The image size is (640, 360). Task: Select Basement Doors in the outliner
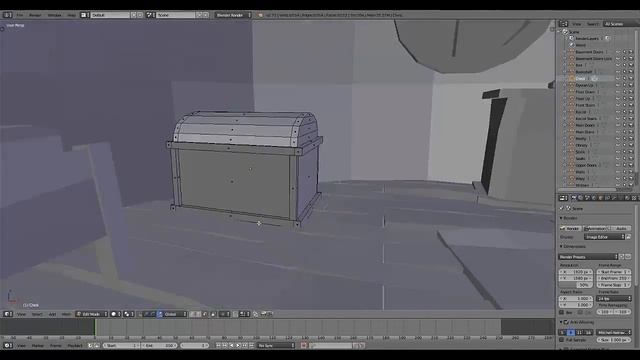coord(589,52)
